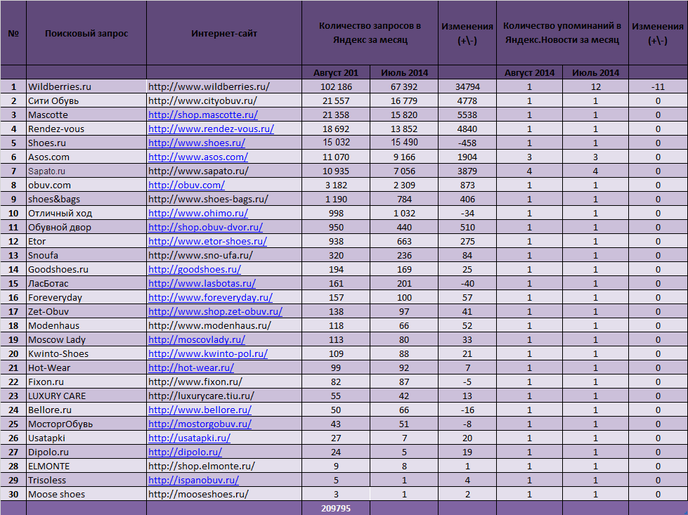The image size is (688, 515).
Task: Select the http://mooseshoes.ru/ cell
Action: [224, 494]
